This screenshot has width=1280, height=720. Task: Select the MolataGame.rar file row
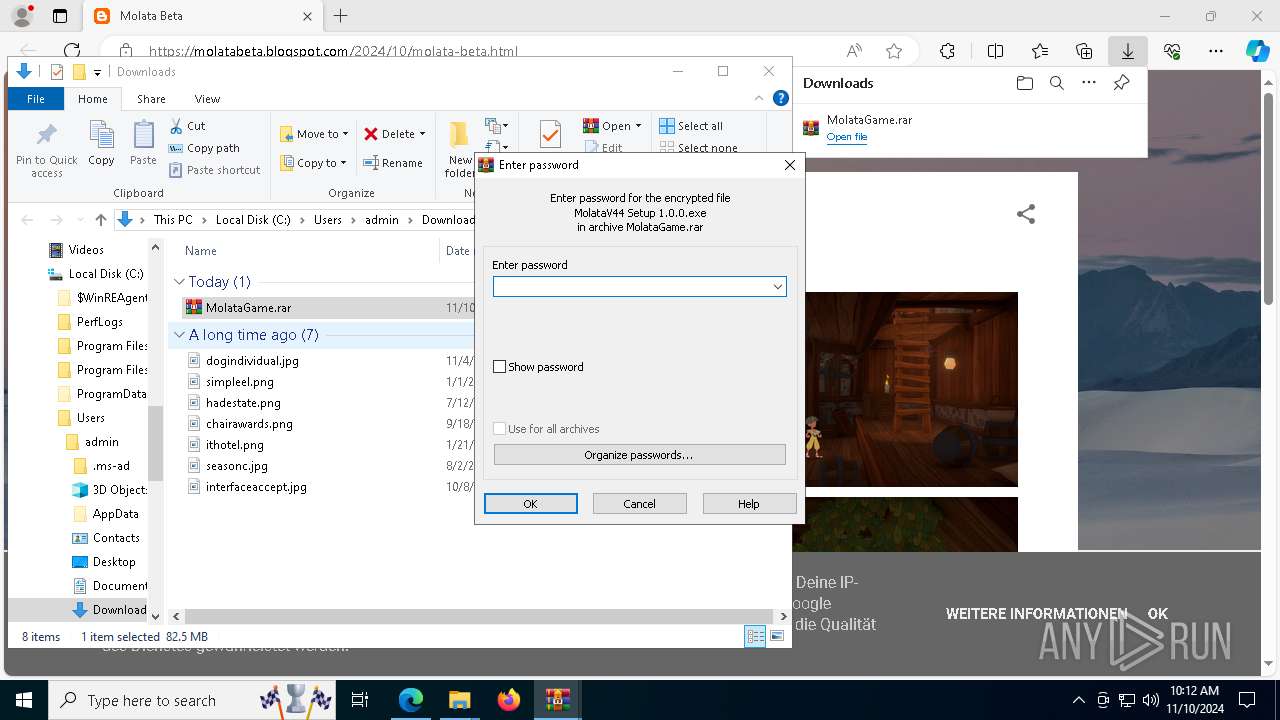pyautogui.click(x=329, y=308)
